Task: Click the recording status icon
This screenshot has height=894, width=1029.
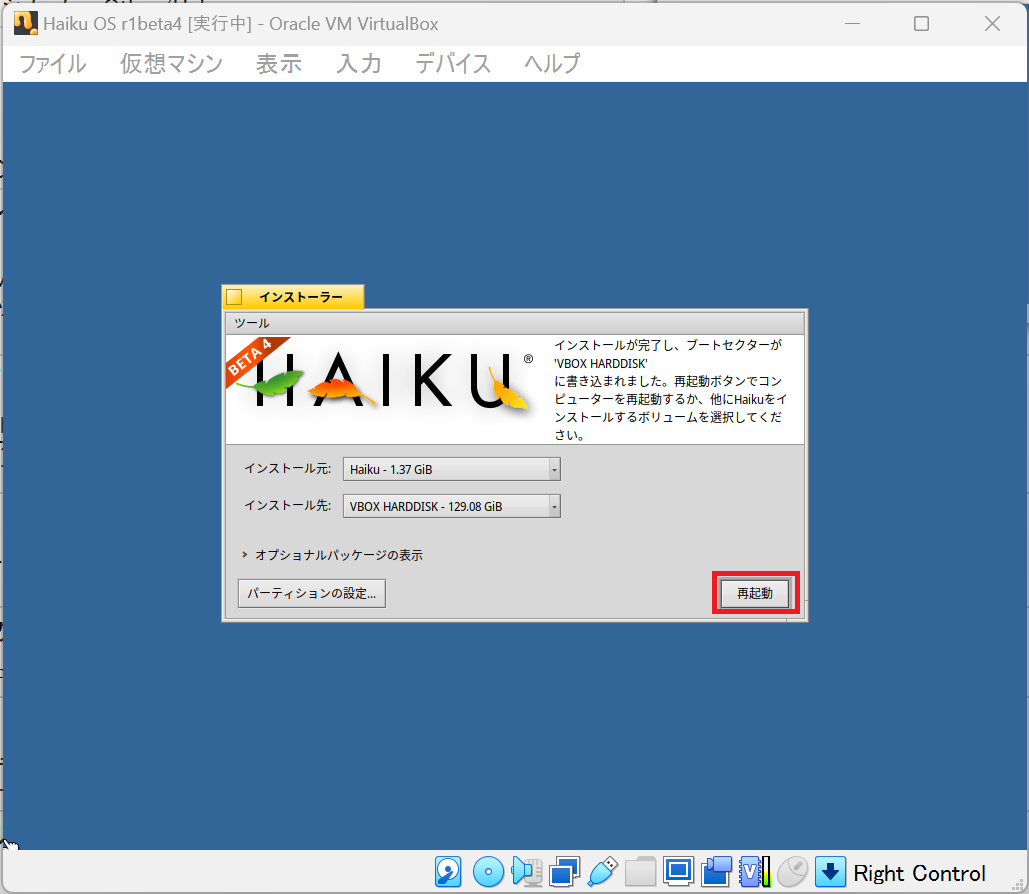Action: click(x=716, y=872)
